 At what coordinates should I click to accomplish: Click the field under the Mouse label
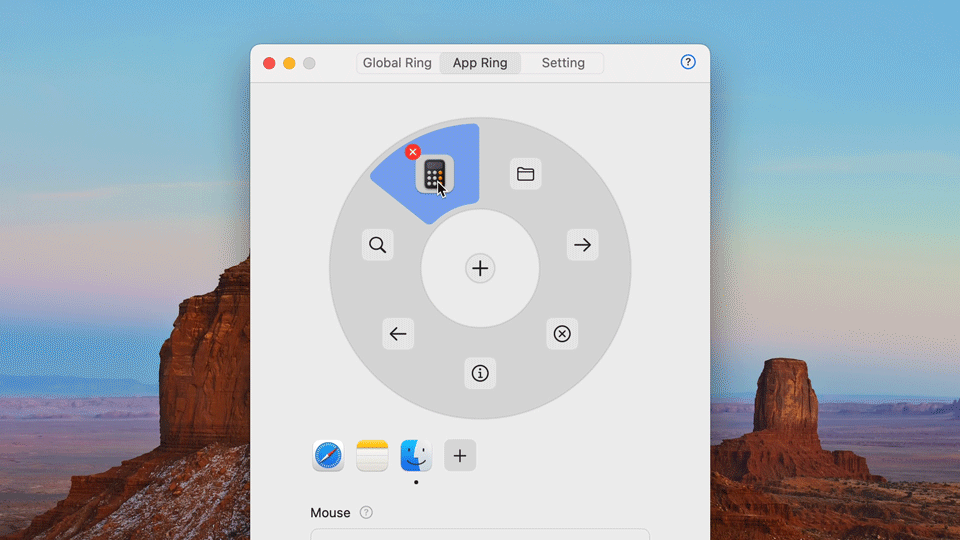(480, 534)
